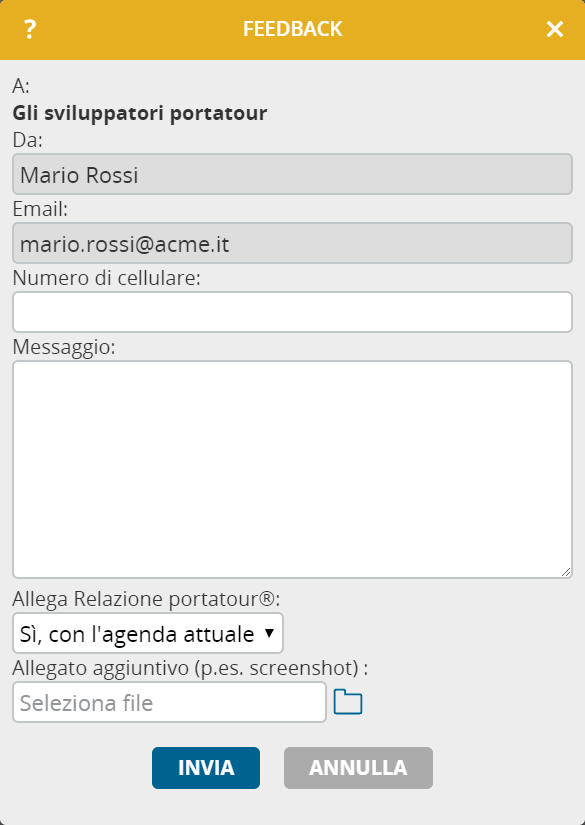
Task: Open the Allega Relazione portatour combo box
Action: pyautogui.click(x=148, y=633)
